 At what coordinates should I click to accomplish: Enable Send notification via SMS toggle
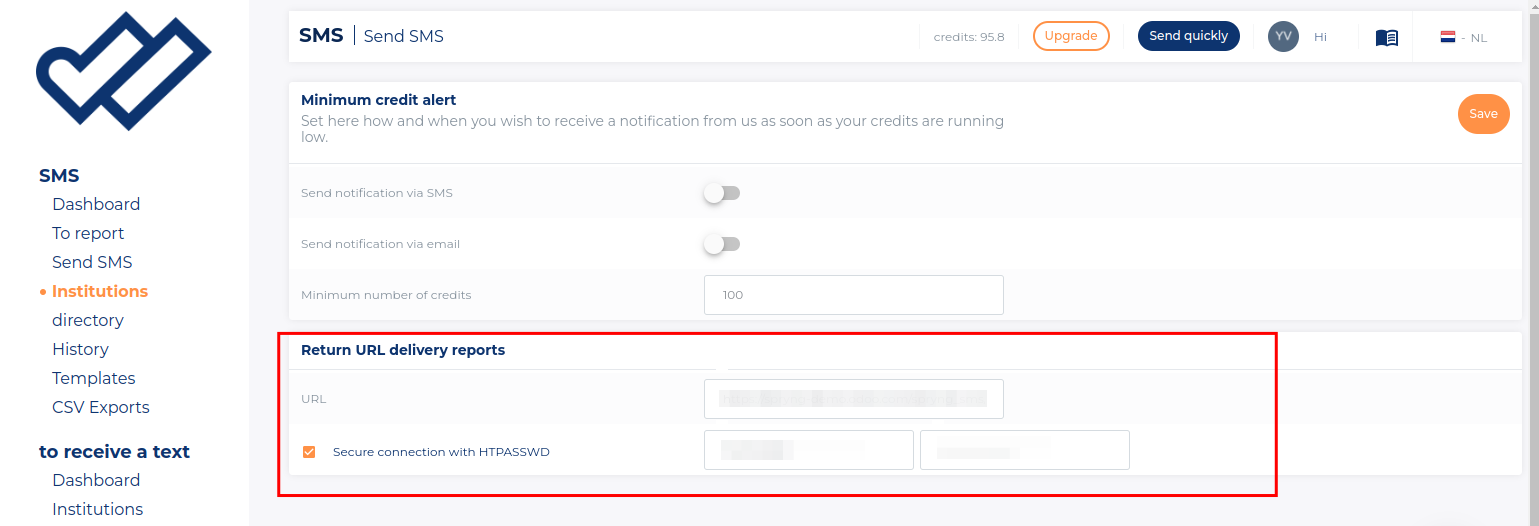pyautogui.click(x=721, y=193)
